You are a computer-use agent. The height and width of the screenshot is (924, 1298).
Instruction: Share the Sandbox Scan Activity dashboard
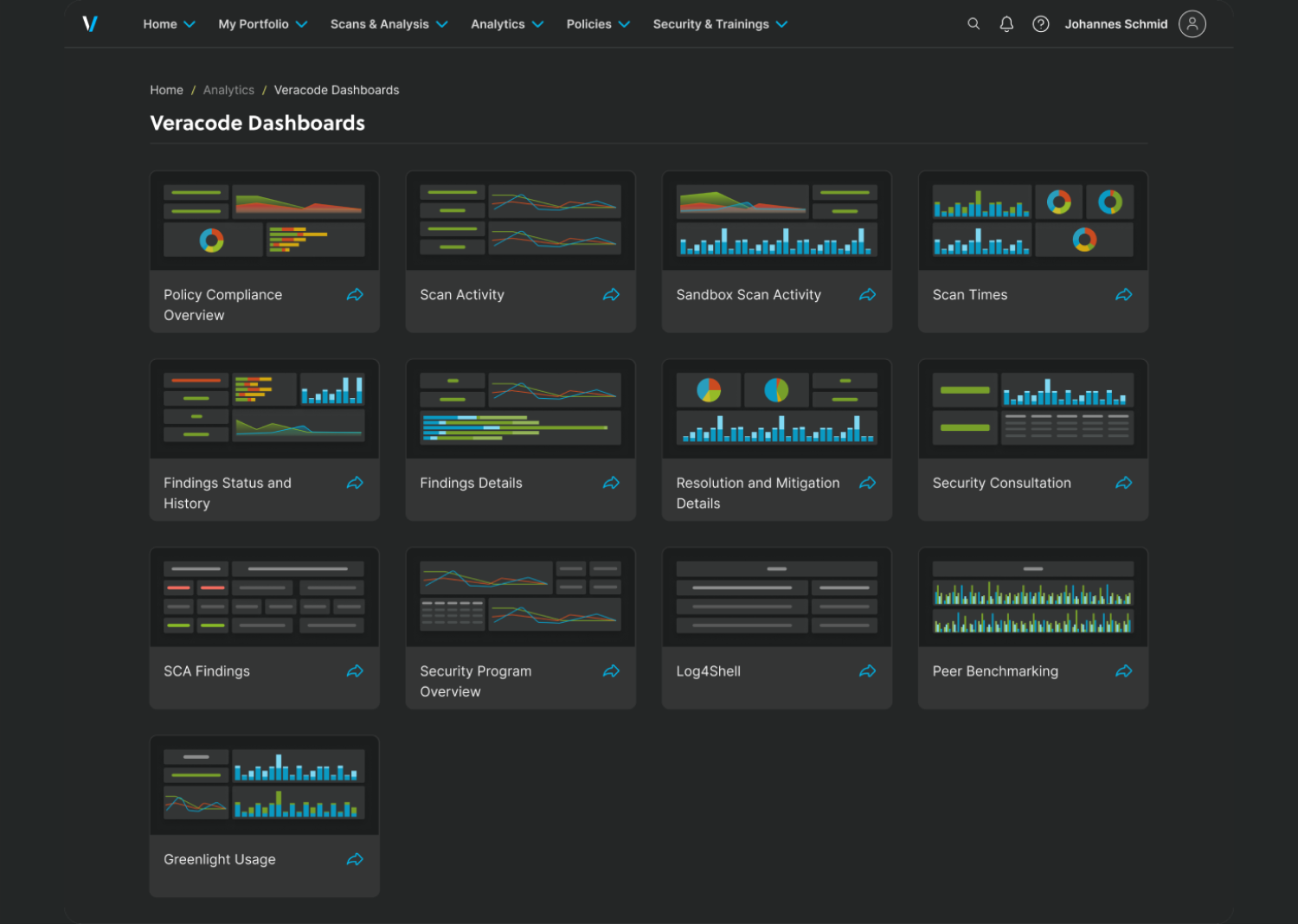(867, 295)
